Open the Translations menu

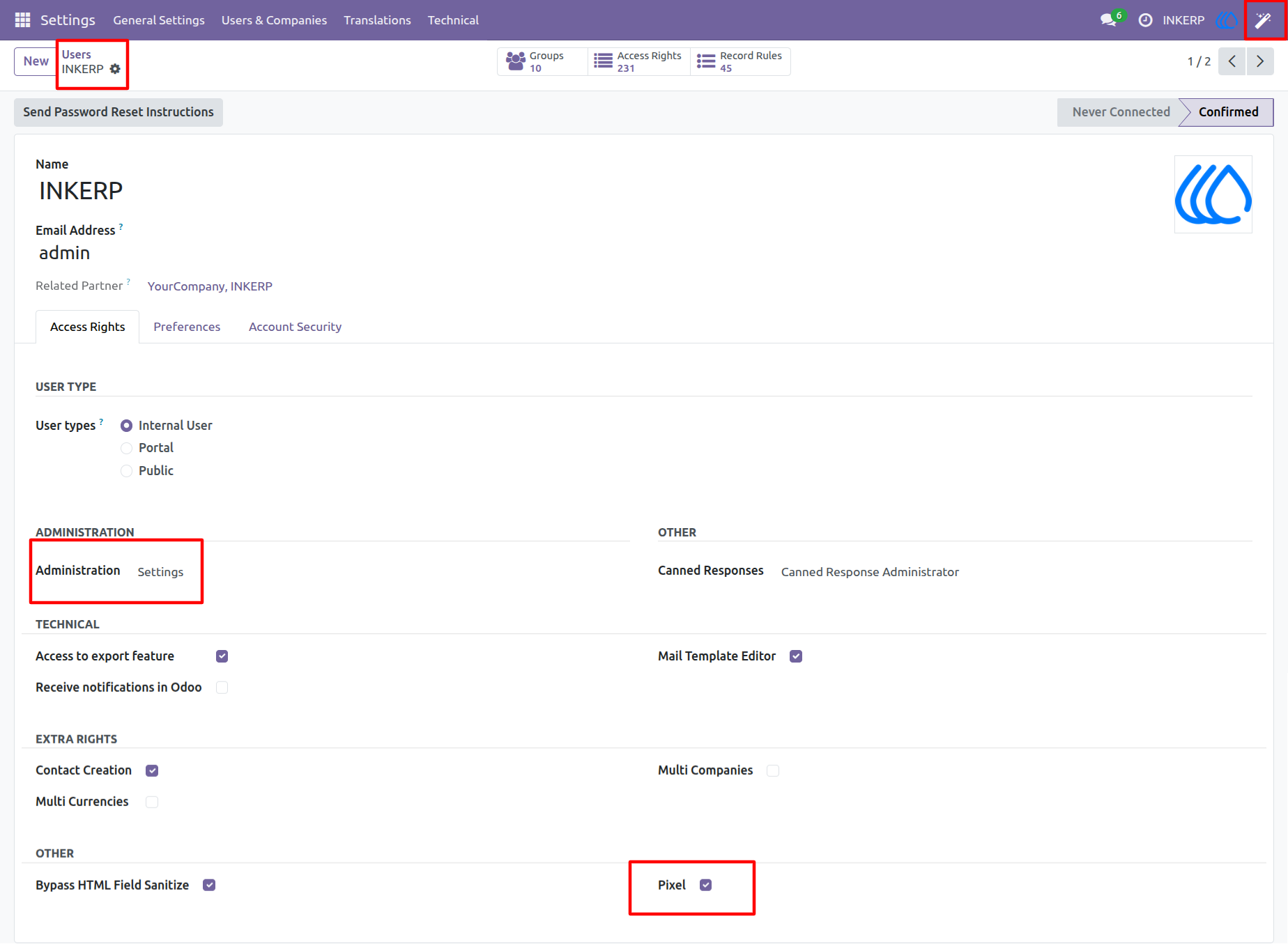pos(377,20)
